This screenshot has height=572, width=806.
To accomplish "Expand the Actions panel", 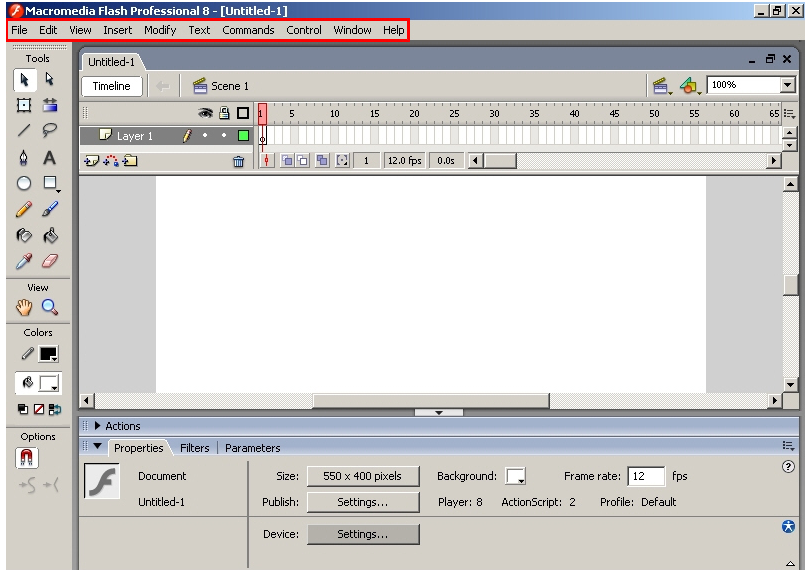I will [x=98, y=426].
